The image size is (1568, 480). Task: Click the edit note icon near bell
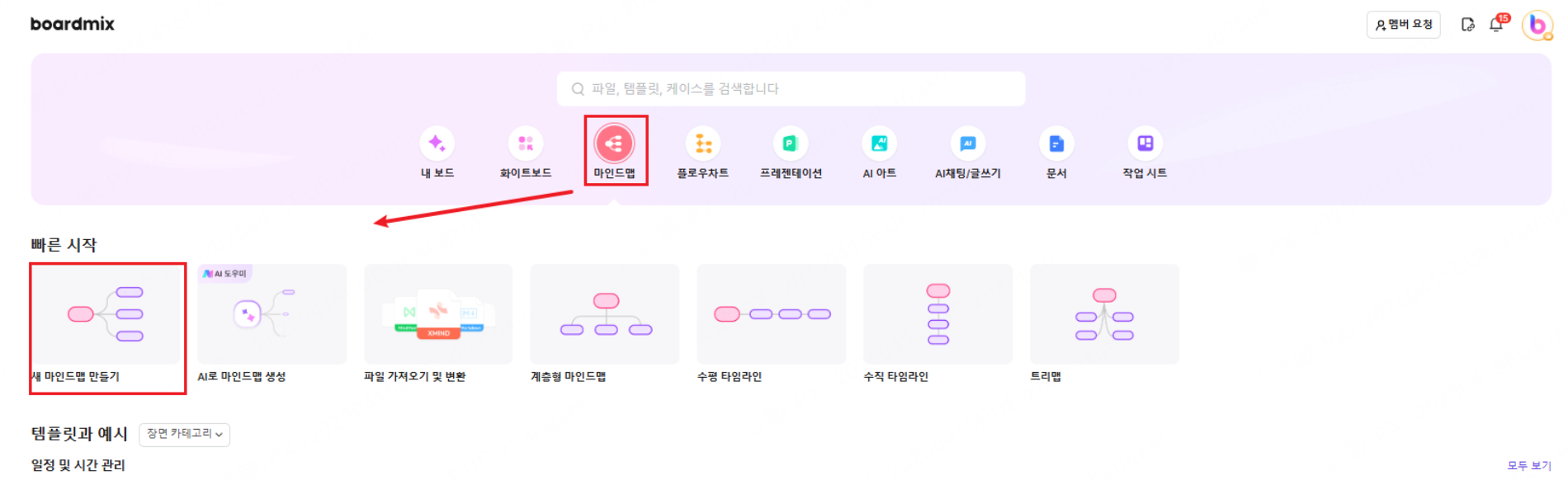[1468, 25]
